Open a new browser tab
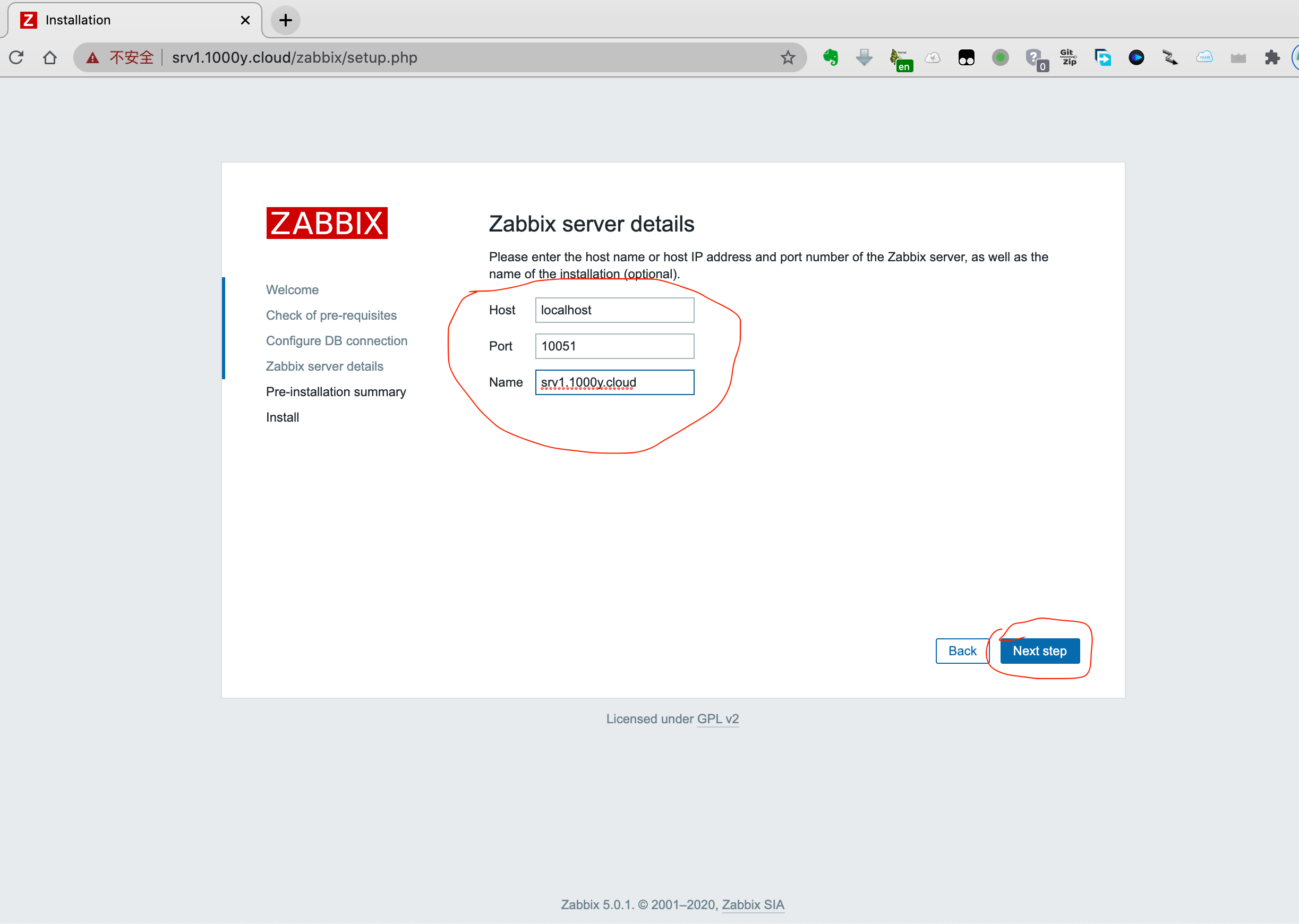This screenshot has width=1299, height=924. [x=285, y=20]
